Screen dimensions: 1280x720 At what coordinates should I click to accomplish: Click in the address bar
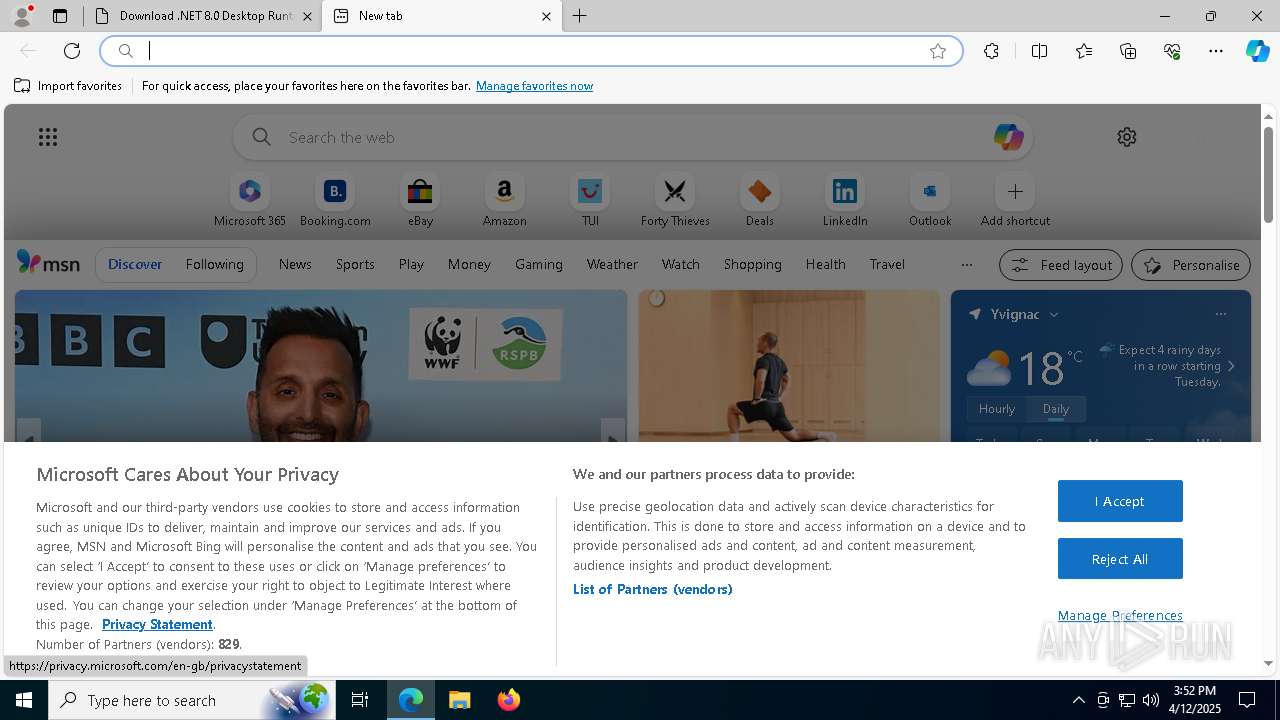(x=530, y=51)
